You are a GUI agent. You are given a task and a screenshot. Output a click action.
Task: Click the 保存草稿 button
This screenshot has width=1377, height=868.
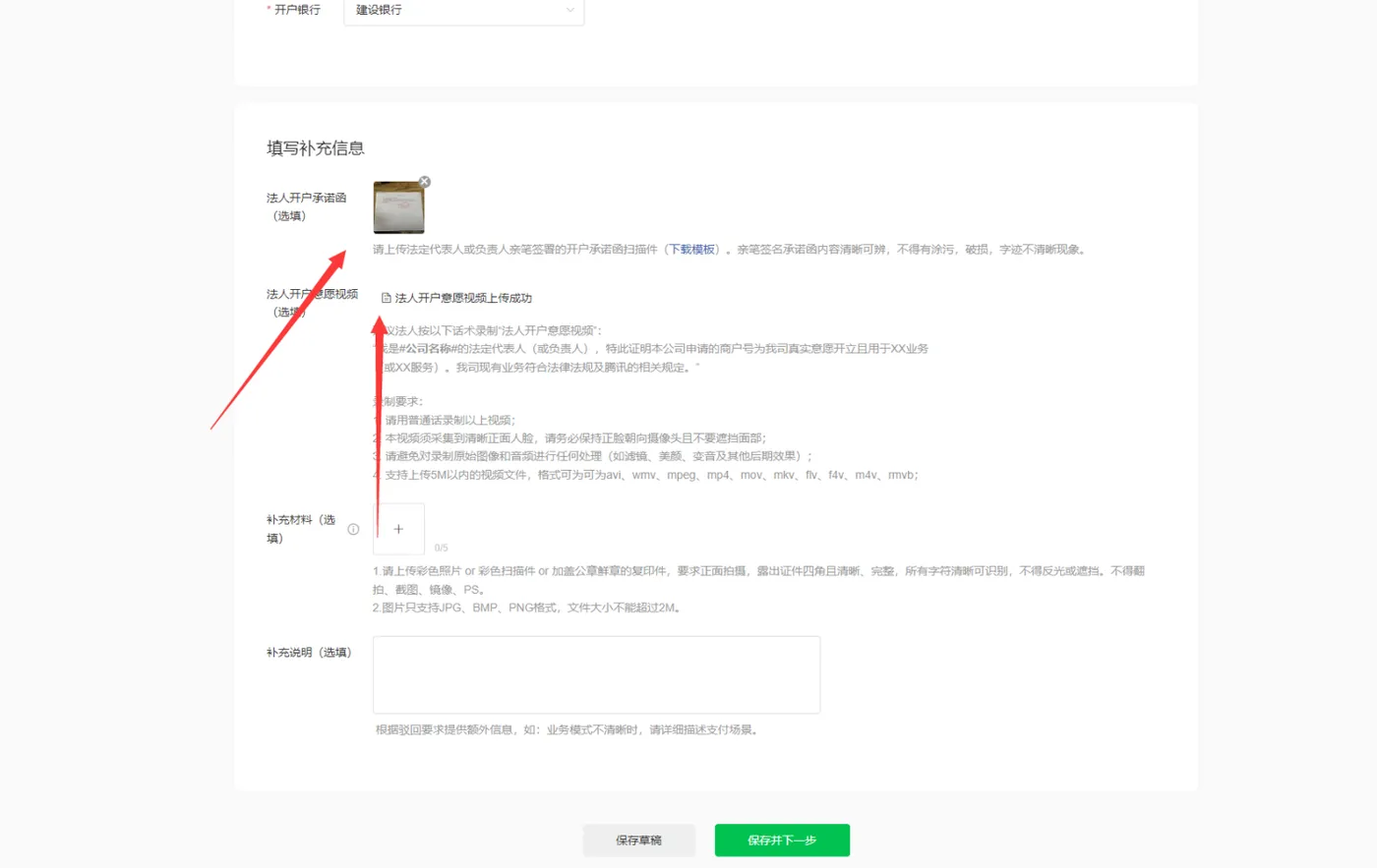[639, 840]
